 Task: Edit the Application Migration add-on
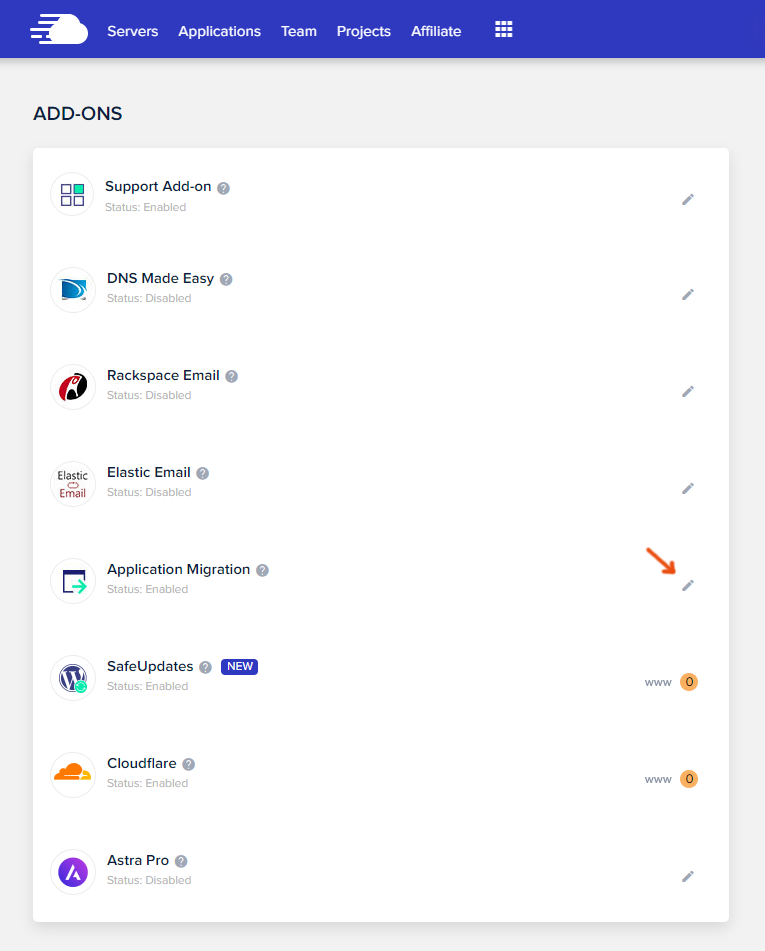click(687, 586)
